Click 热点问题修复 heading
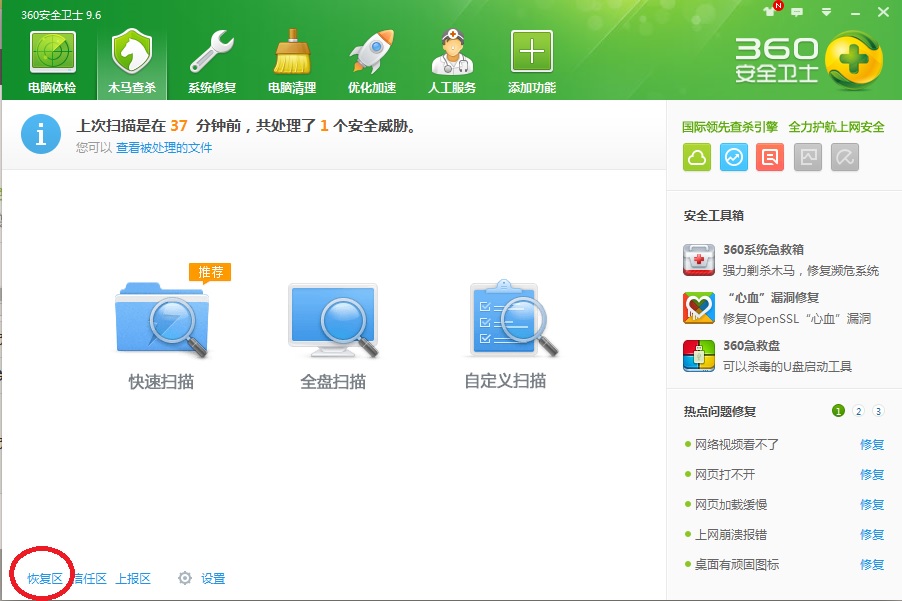The height and width of the screenshot is (601, 902). 720,411
